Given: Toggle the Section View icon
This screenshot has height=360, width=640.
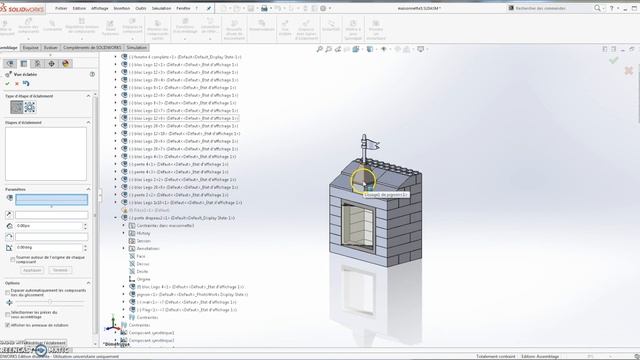Looking at the screenshot, I should click(347, 49).
